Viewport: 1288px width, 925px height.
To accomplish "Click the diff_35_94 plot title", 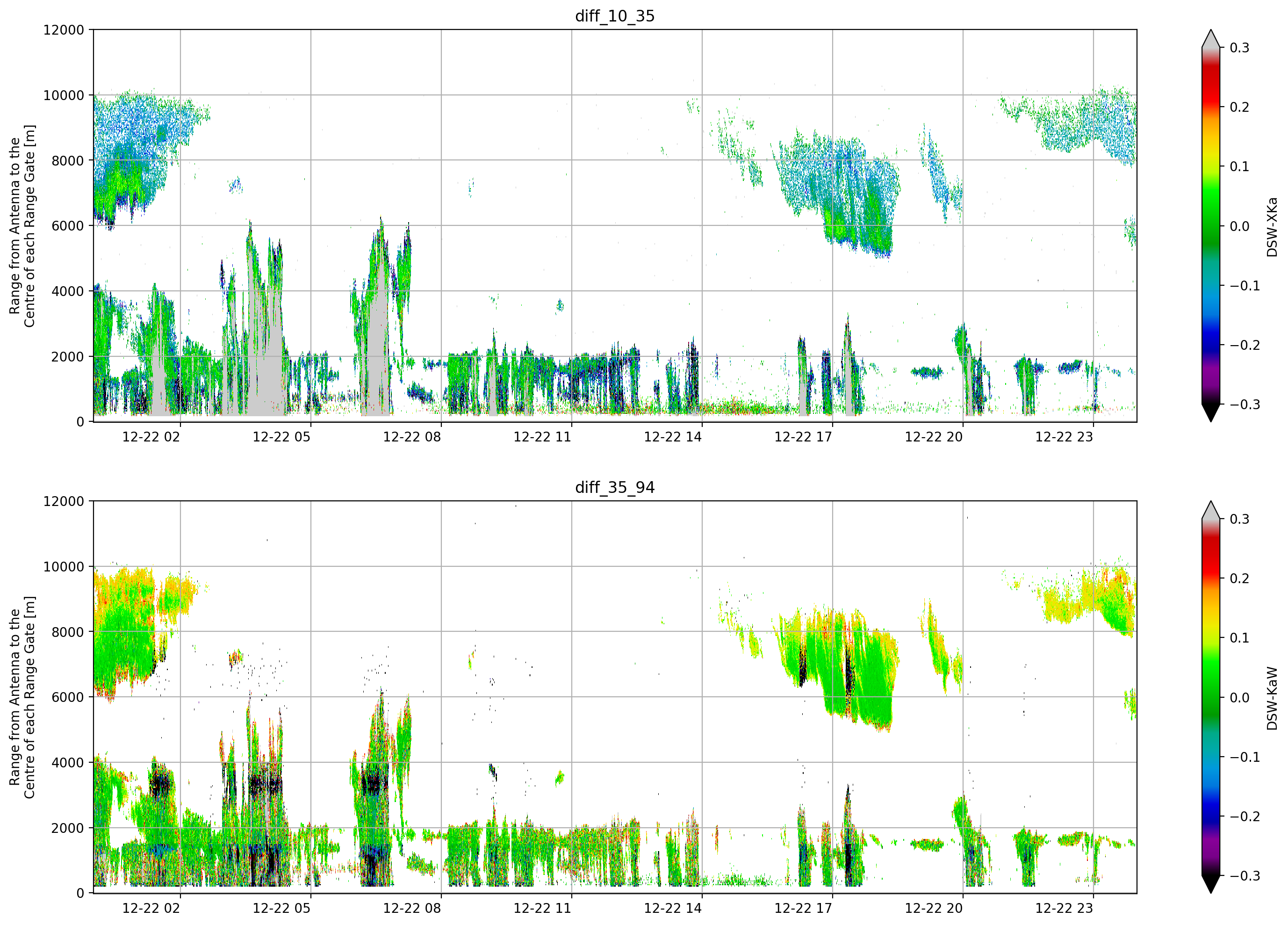I will click(x=615, y=487).
